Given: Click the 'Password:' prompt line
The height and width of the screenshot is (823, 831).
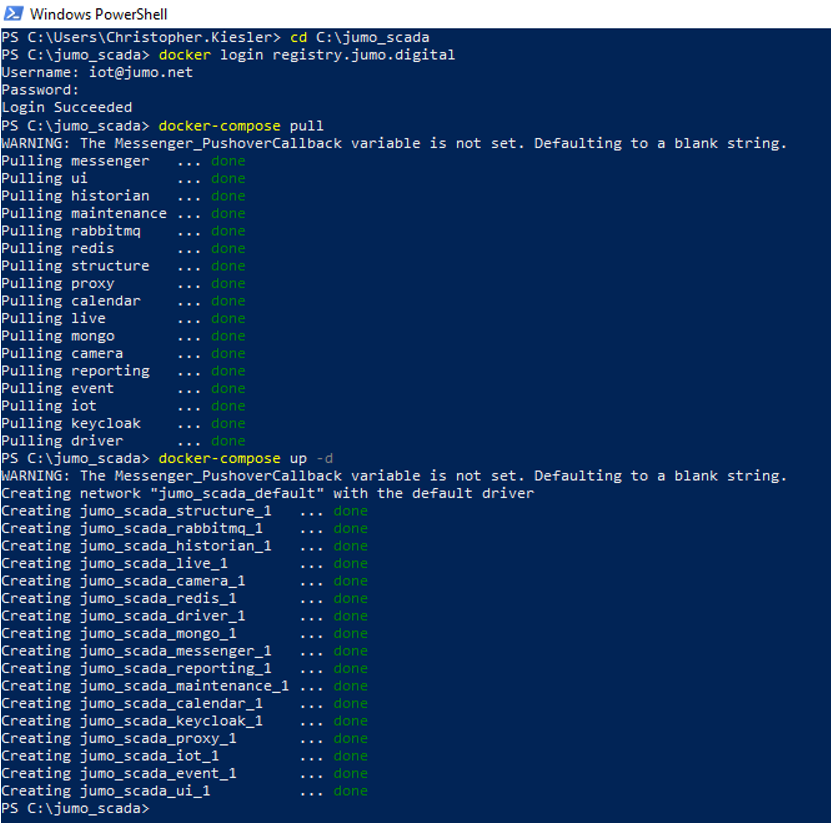Looking at the screenshot, I should coord(40,90).
